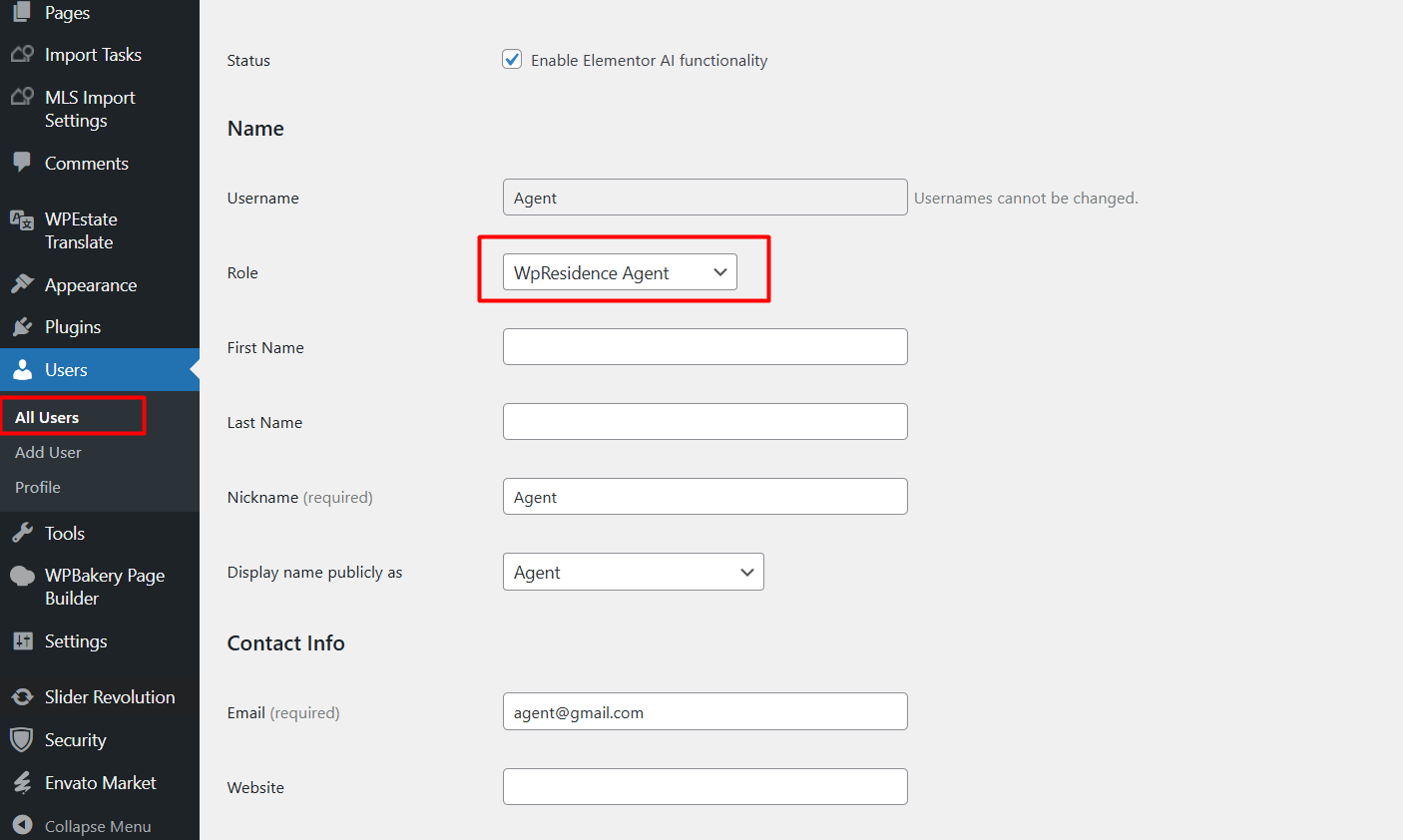This screenshot has width=1403, height=840.
Task: Click the Appearance paintbrush icon
Action: pyautogui.click(x=22, y=284)
